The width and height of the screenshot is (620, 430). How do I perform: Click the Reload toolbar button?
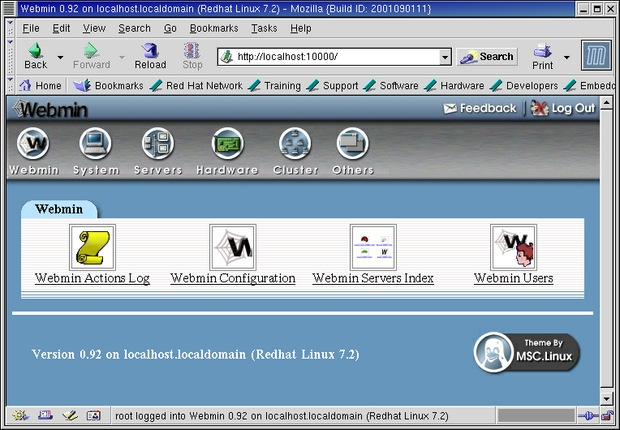click(x=150, y=56)
